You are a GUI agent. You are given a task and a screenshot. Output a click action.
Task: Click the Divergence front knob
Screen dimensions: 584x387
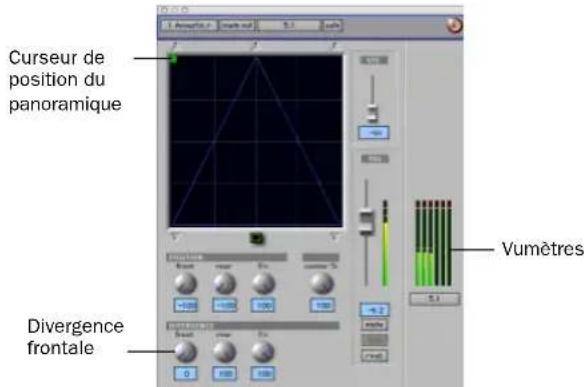click(185, 352)
